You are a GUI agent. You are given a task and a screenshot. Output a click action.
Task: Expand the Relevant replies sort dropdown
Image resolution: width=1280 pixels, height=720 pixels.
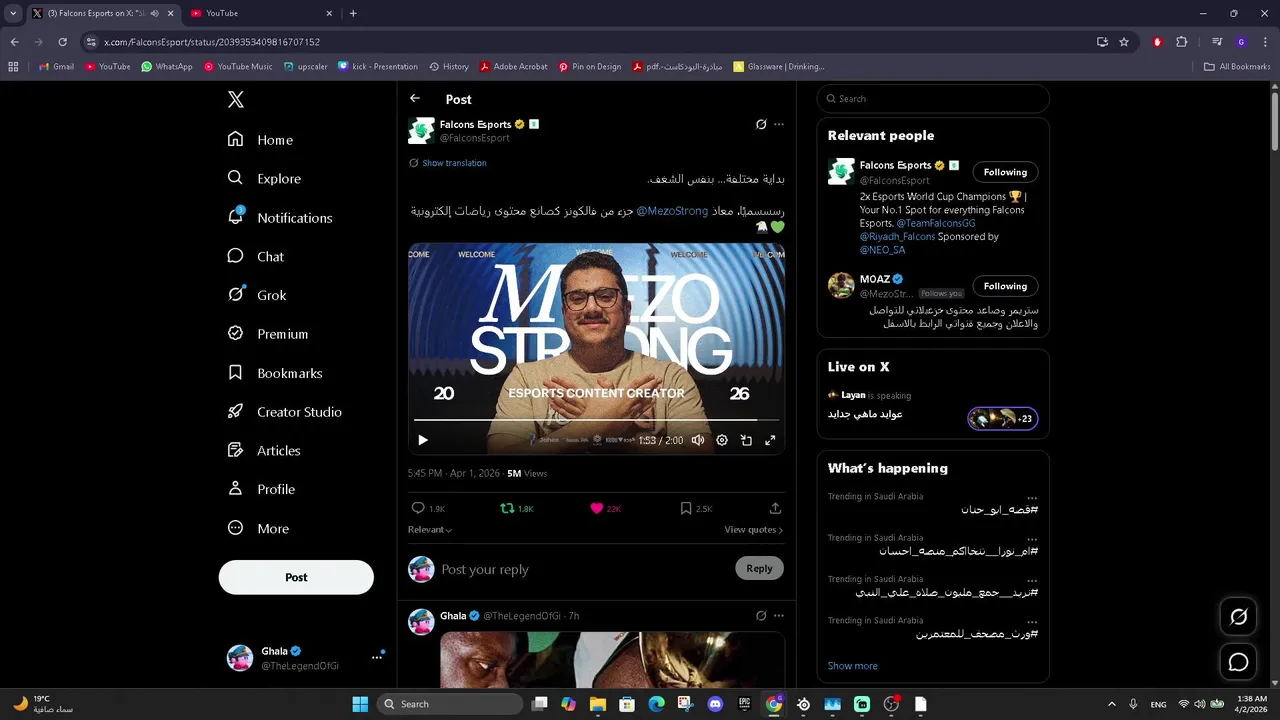(430, 529)
